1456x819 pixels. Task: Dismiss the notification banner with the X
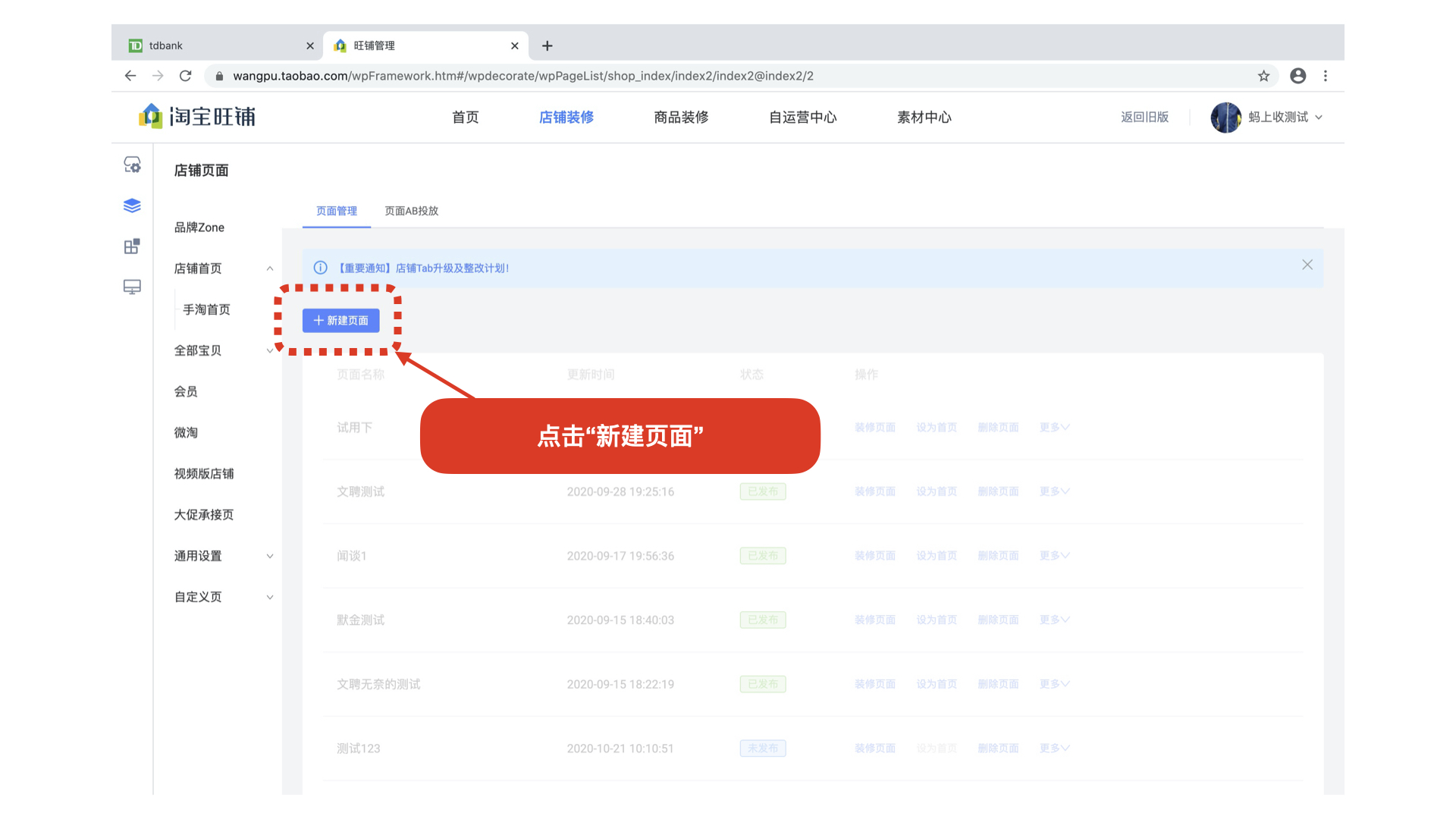click(1307, 265)
